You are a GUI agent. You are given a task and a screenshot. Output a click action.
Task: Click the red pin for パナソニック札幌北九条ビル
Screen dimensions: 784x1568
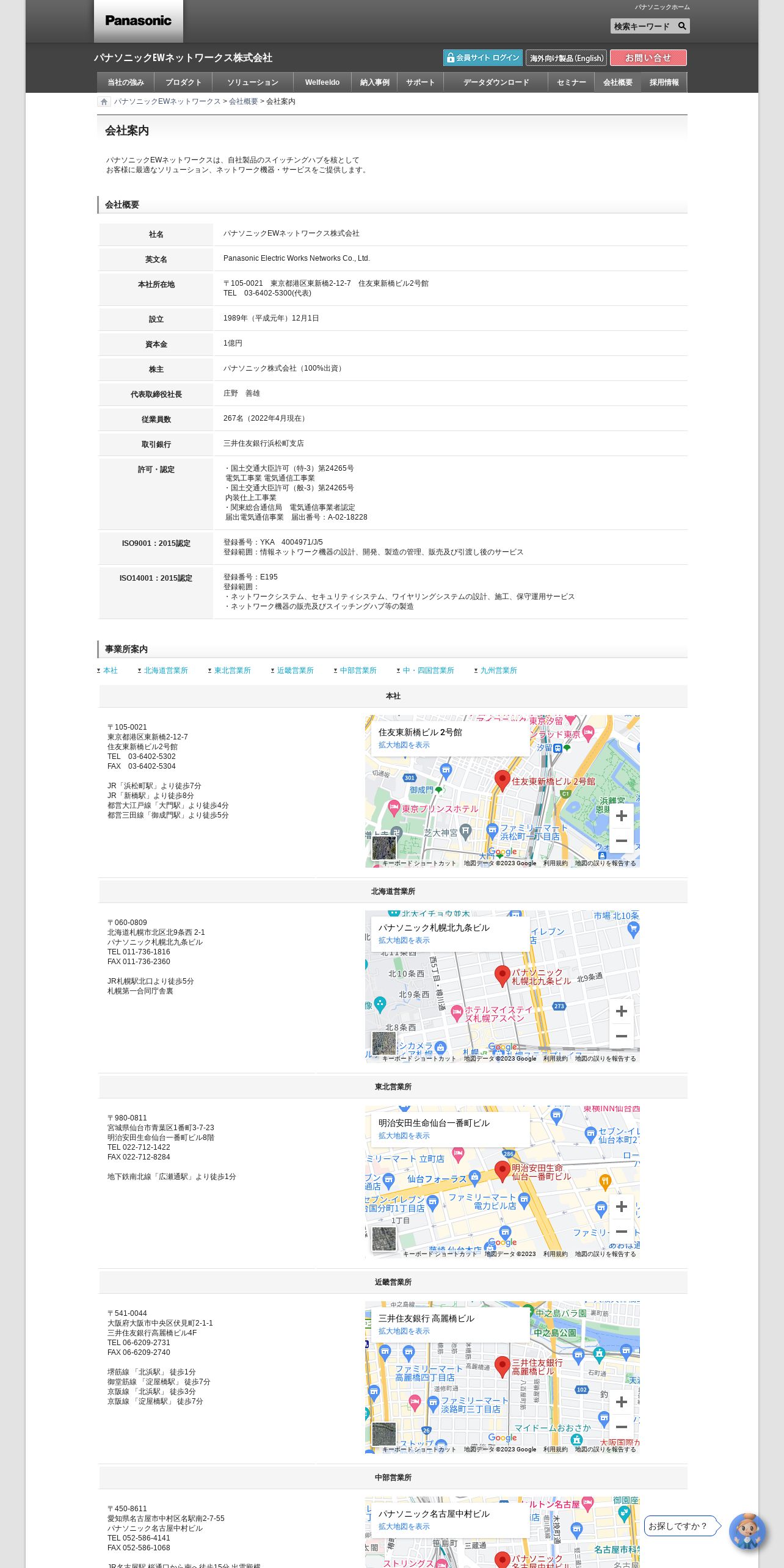point(502,976)
